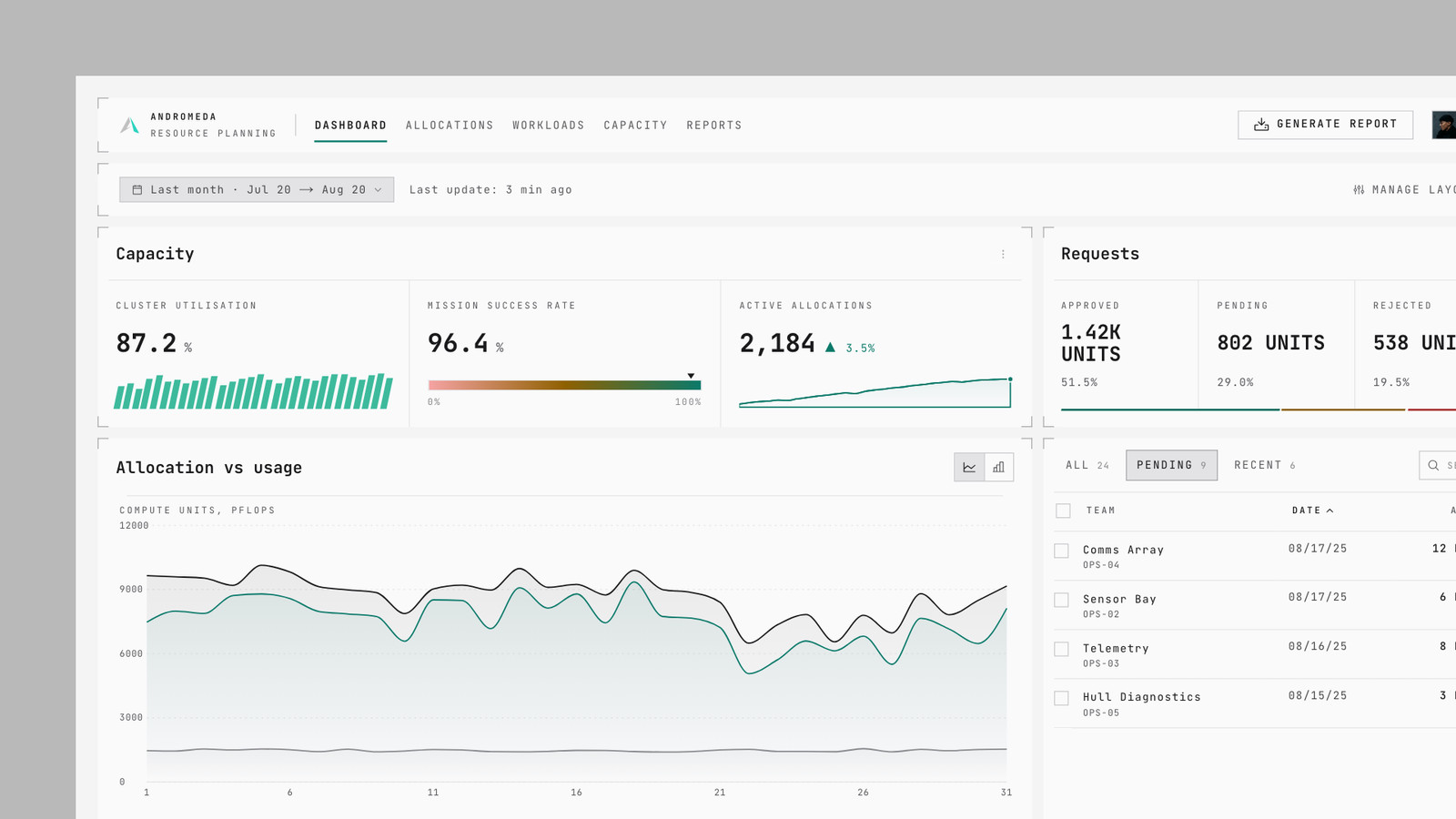Click the 08/16/25 date cell
Viewport: 1456px width, 819px height.
[x=1318, y=646]
